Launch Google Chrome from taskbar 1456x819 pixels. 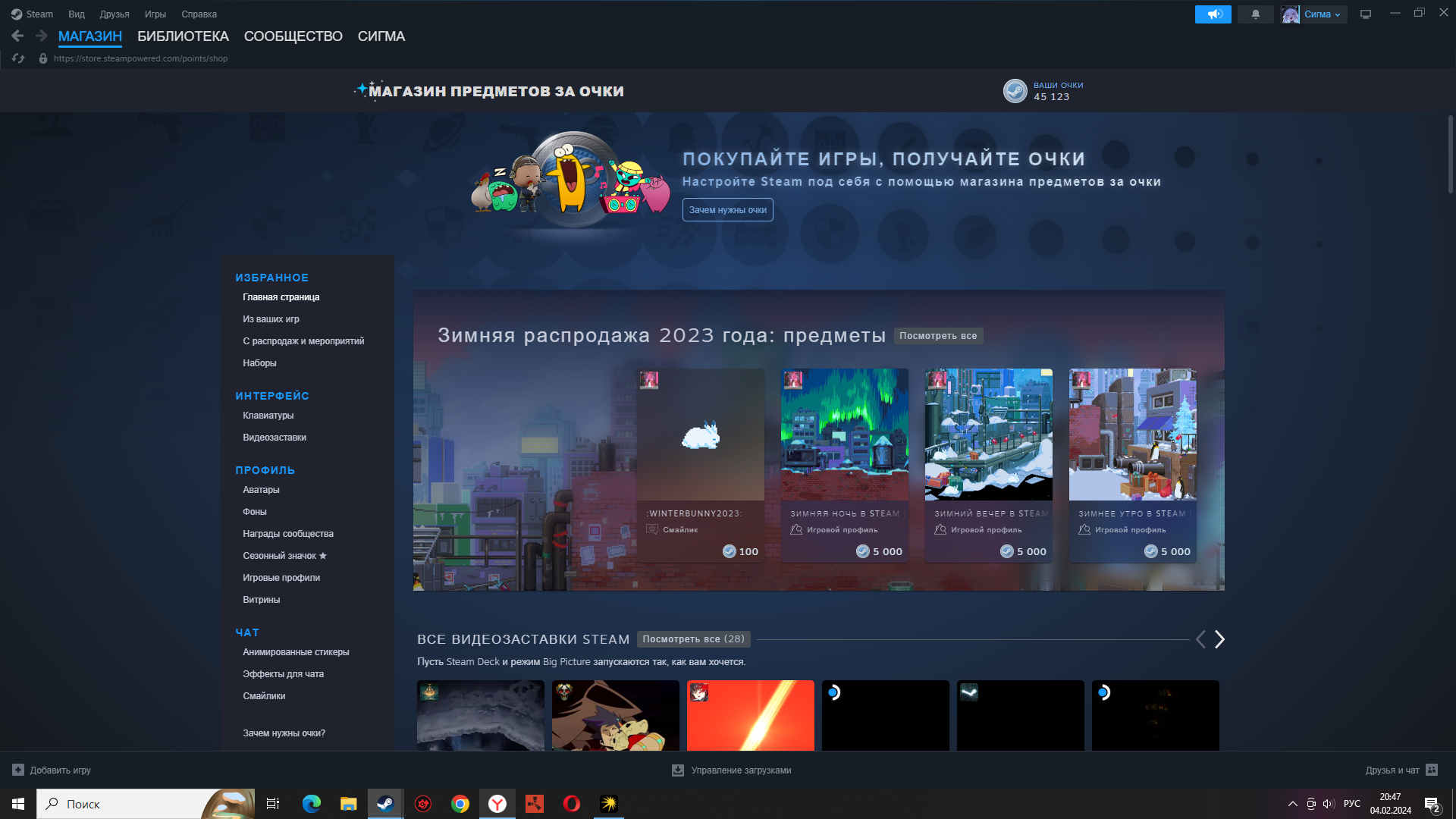460,804
